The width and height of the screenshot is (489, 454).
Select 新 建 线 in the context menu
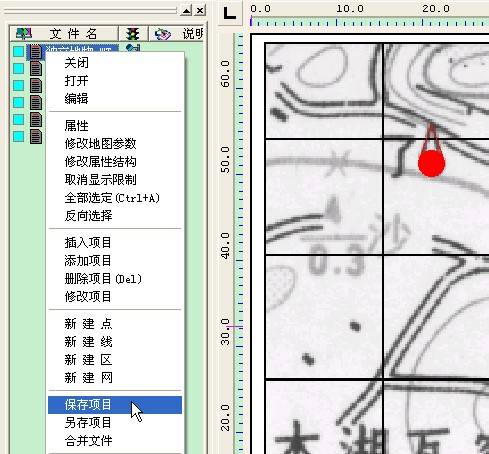pos(88,342)
